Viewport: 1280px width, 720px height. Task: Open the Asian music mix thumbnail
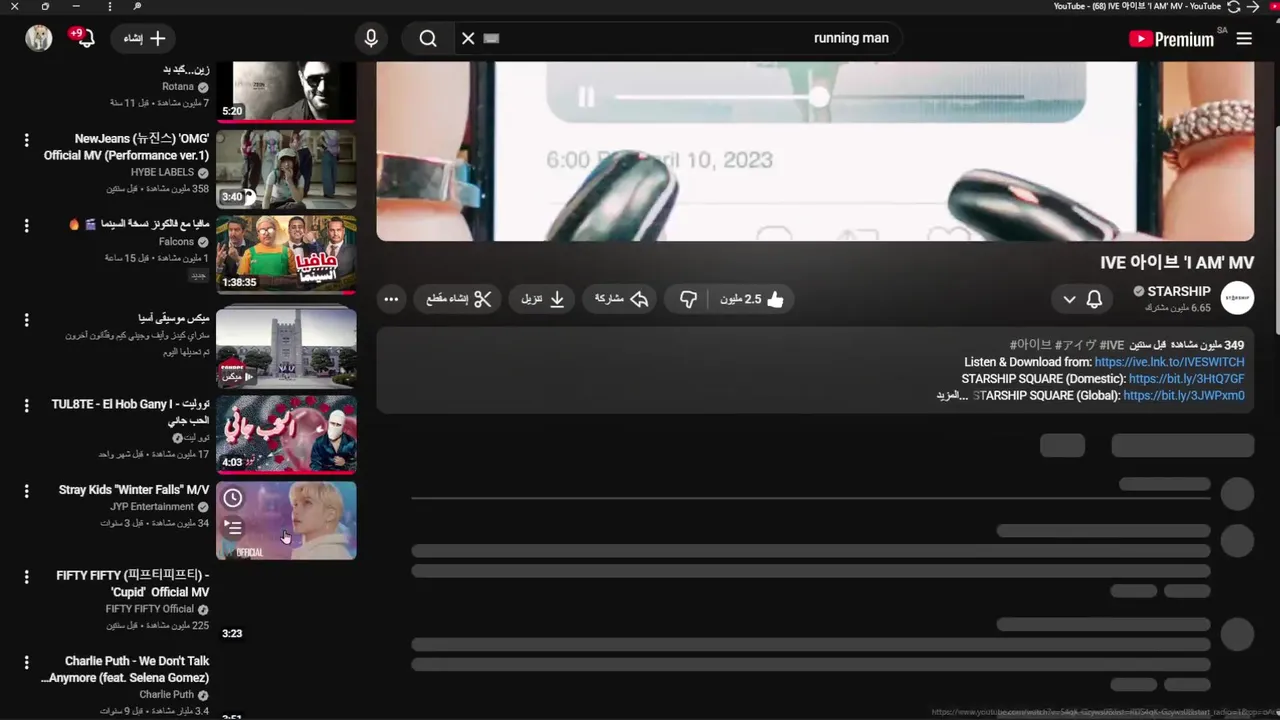point(286,348)
